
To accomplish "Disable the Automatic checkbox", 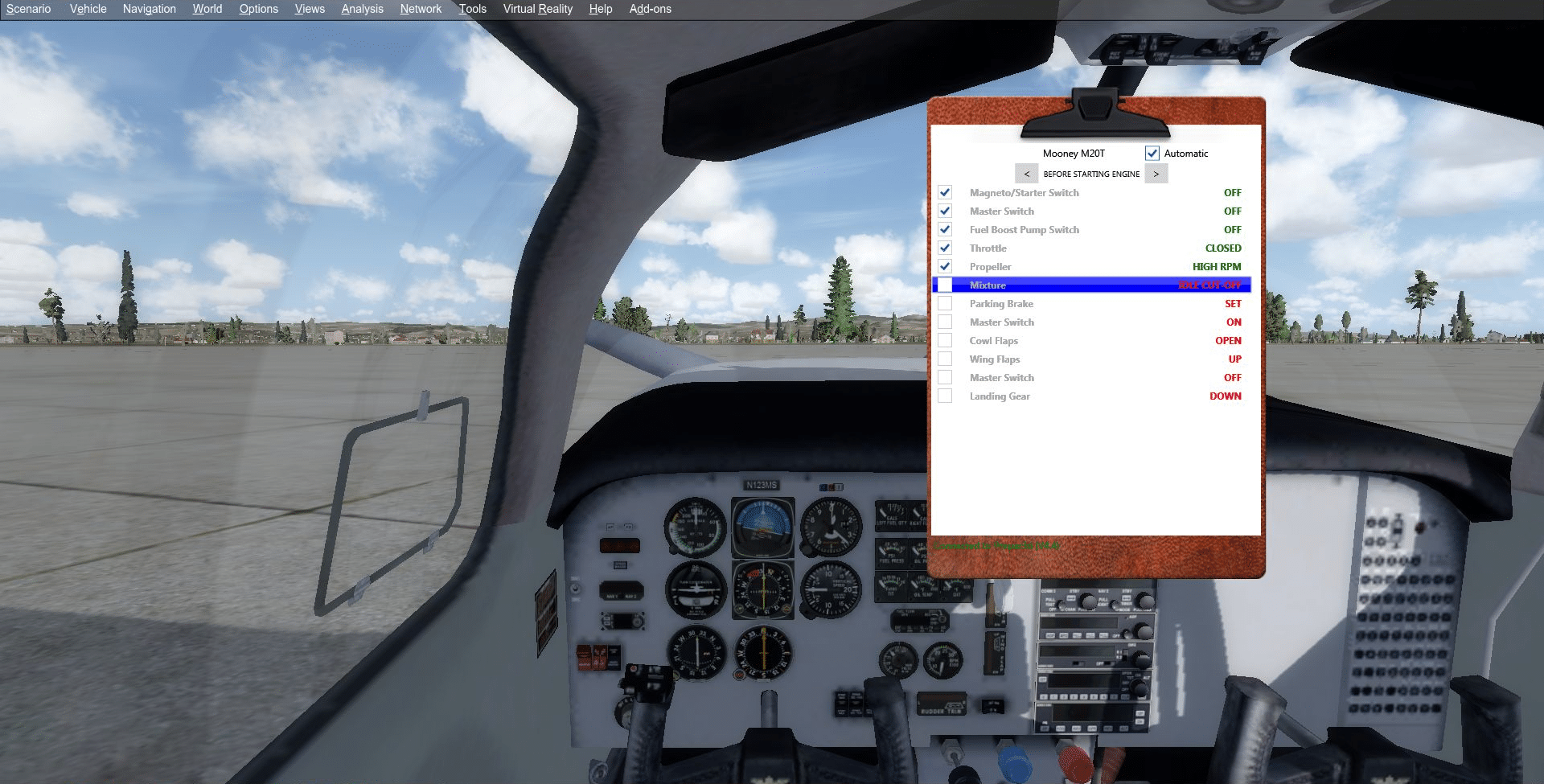I will point(1152,154).
